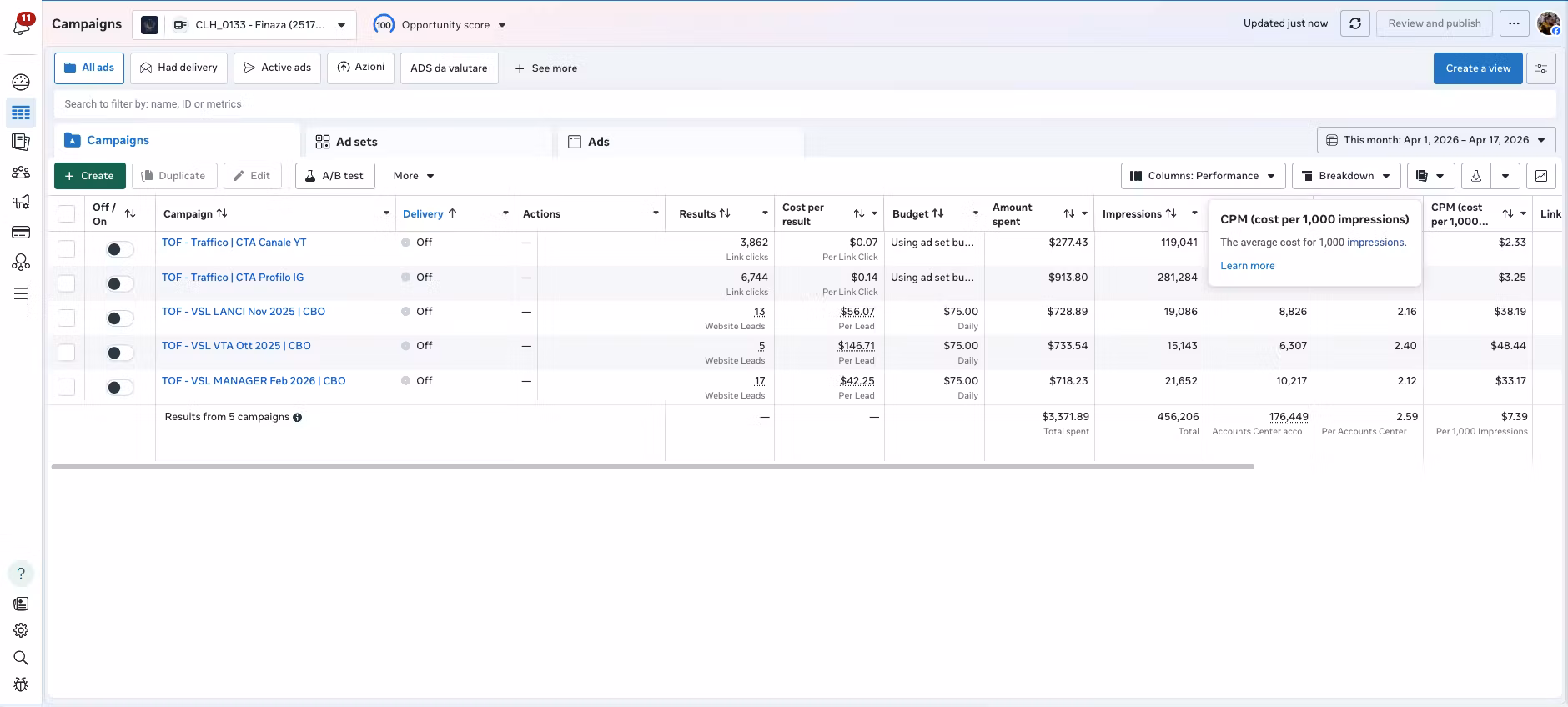Open Report a problem bug icon
This screenshot has height=707, width=1568.
(21, 684)
